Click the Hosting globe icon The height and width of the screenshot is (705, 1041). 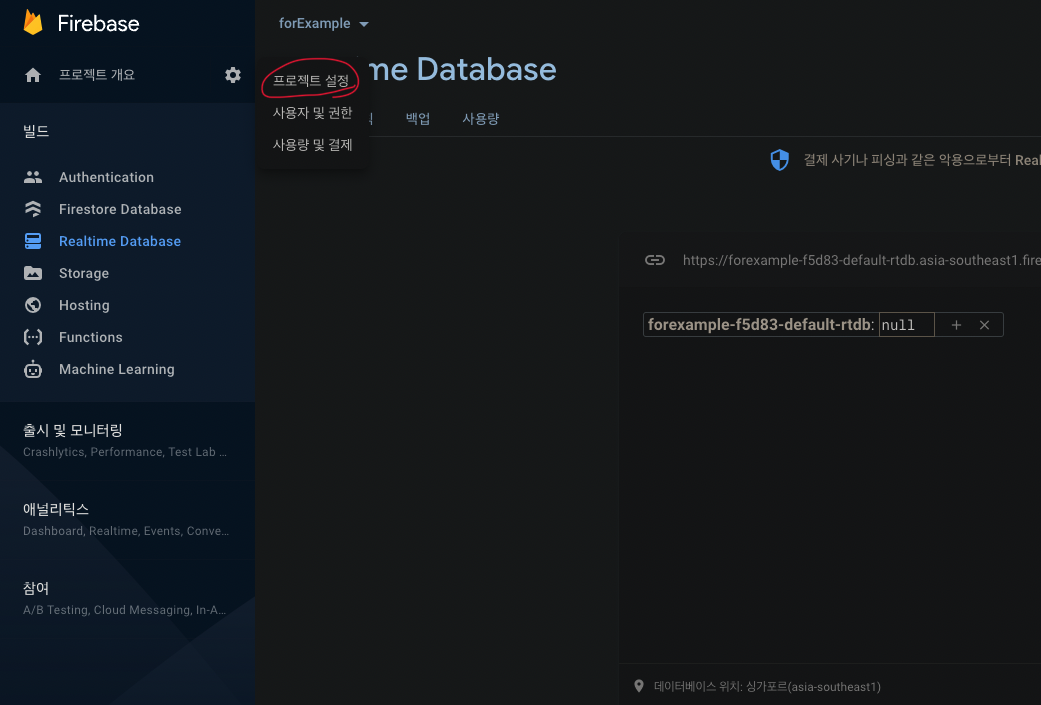33,305
